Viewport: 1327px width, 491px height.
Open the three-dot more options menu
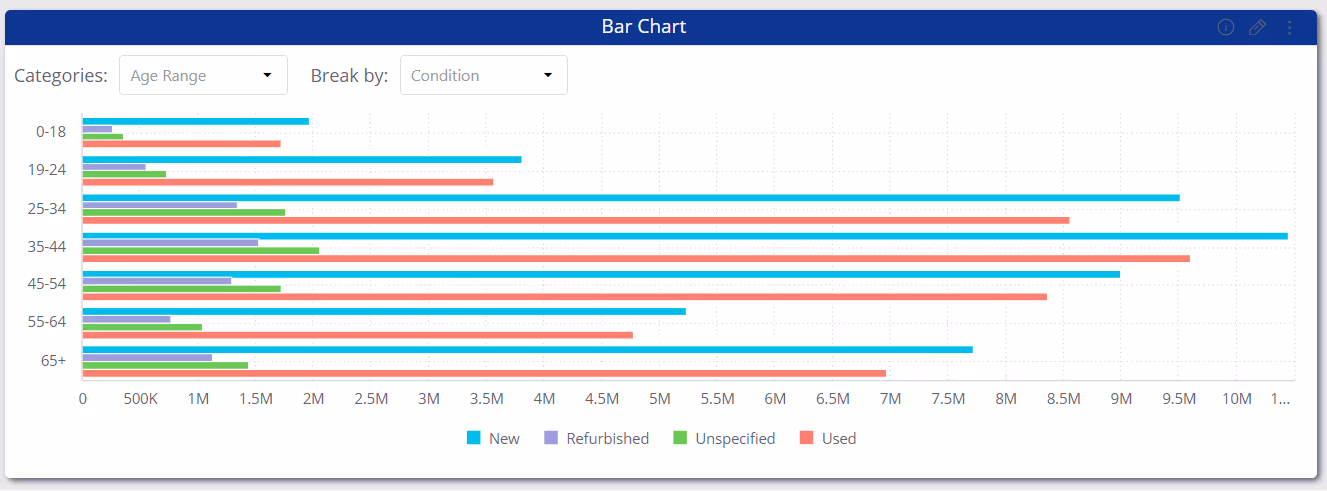1289,27
